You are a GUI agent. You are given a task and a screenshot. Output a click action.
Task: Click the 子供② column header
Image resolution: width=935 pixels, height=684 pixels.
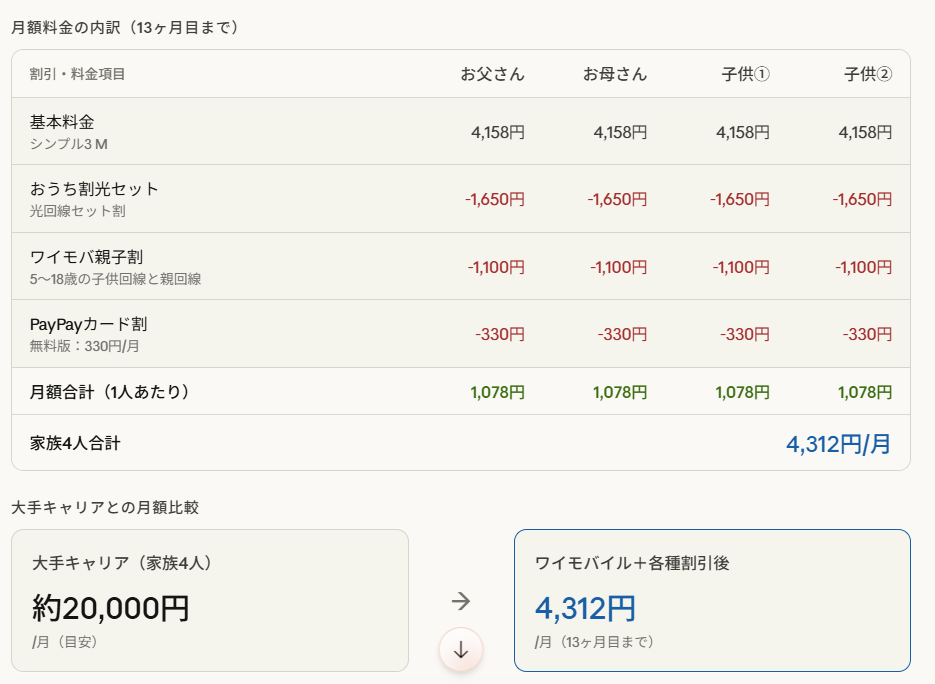coord(867,74)
